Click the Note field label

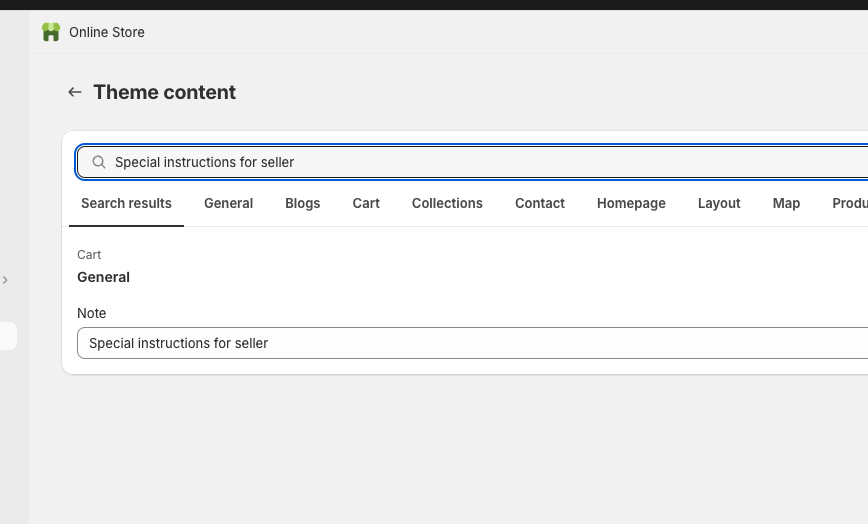pos(91,313)
